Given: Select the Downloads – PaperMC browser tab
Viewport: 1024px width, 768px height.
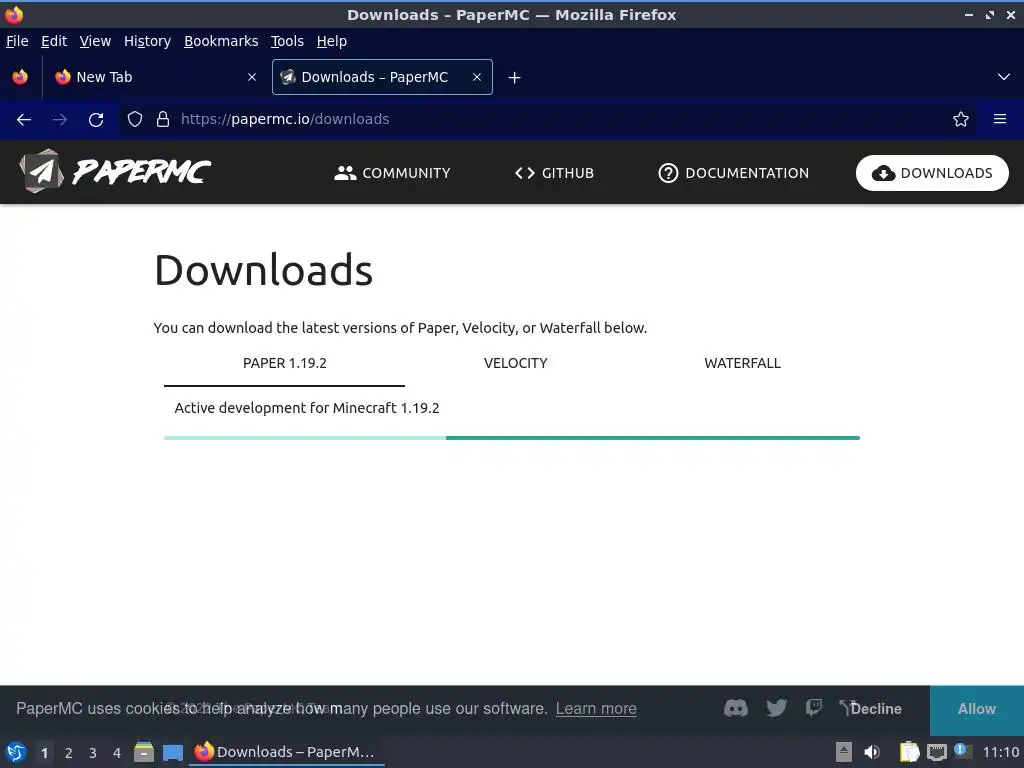Looking at the screenshot, I should click(x=382, y=77).
